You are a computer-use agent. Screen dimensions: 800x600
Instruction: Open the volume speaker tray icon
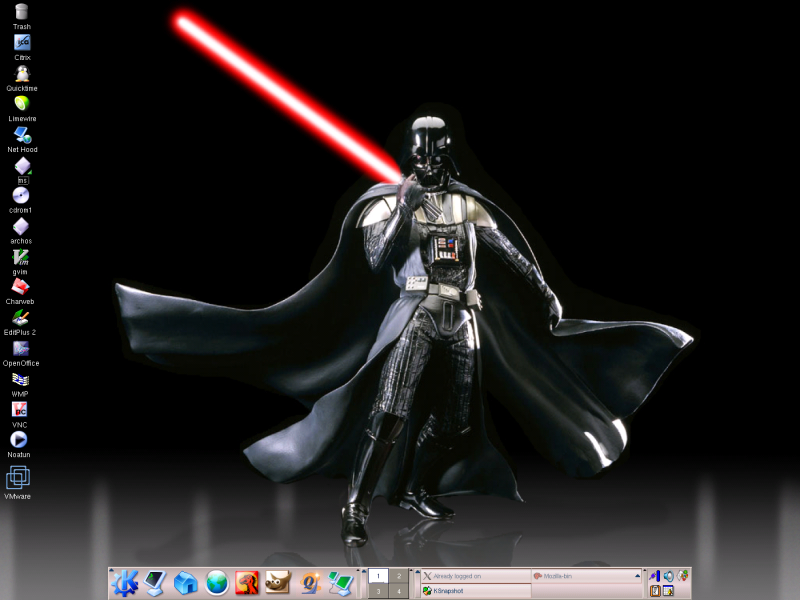click(669, 577)
